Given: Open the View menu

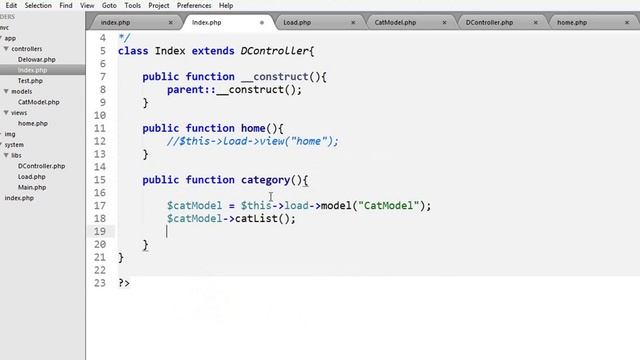Looking at the screenshot, I should [87, 6].
